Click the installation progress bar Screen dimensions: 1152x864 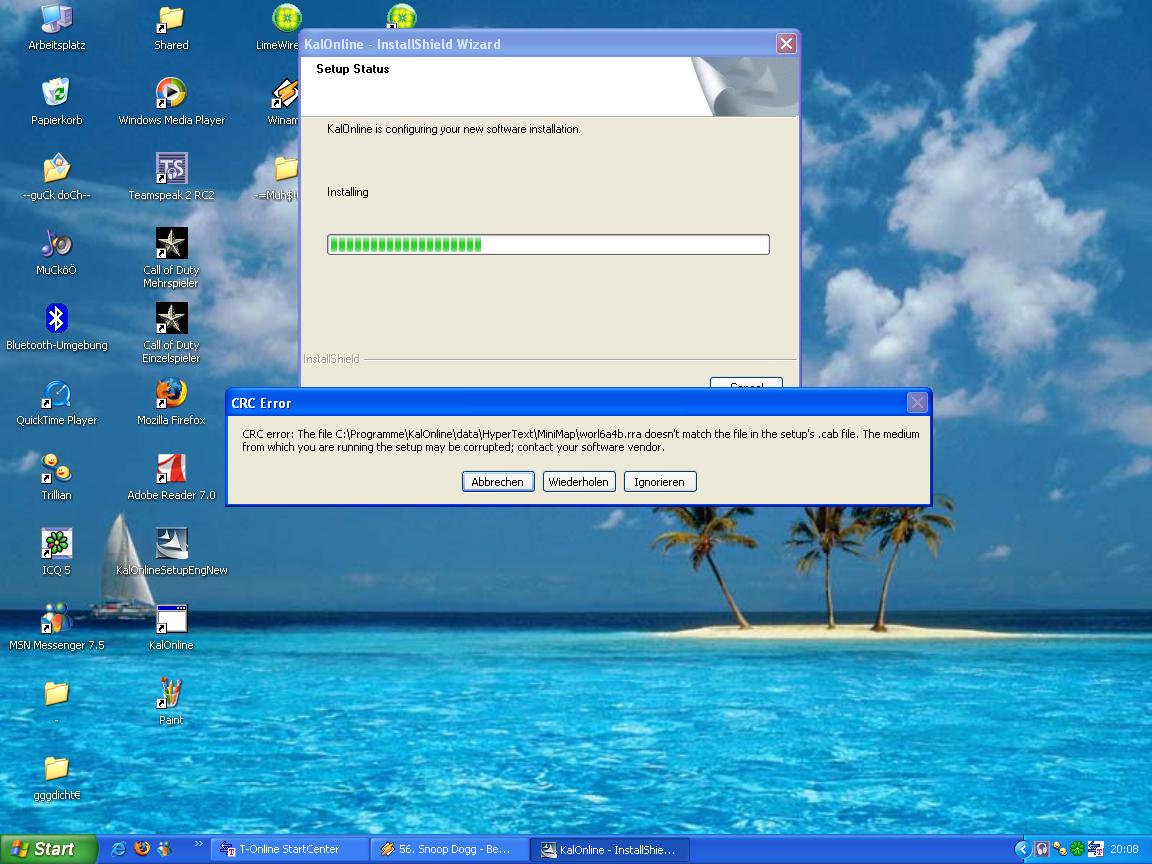[x=548, y=245]
